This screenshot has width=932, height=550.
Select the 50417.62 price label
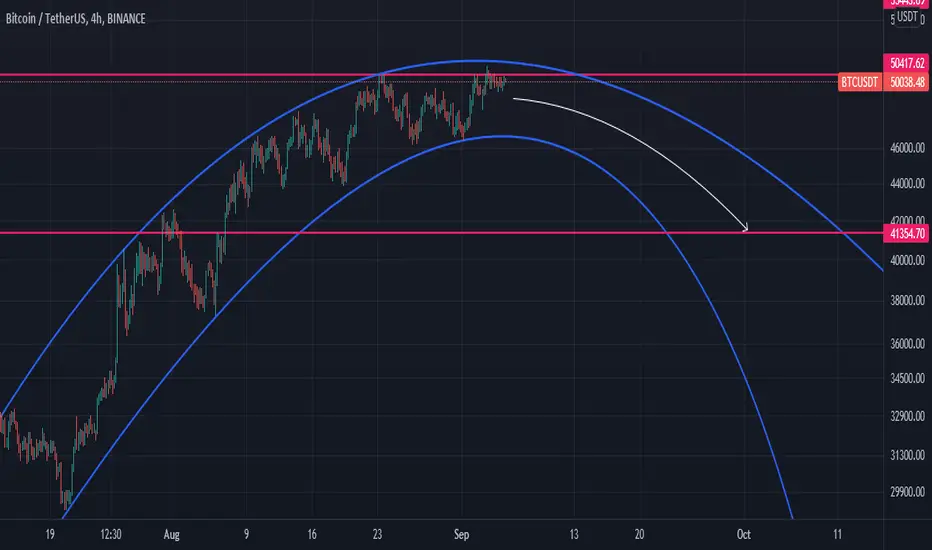[x=907, y=62]
